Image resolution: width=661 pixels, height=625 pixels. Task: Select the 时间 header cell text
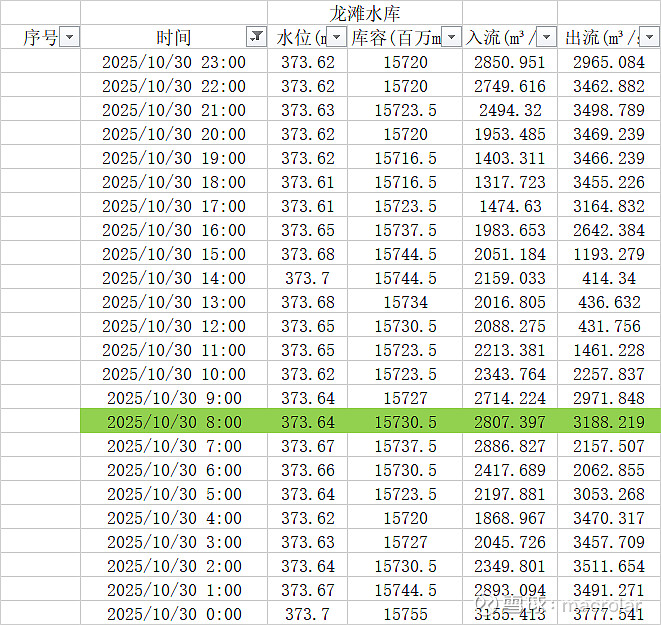[x=173, y=38]
